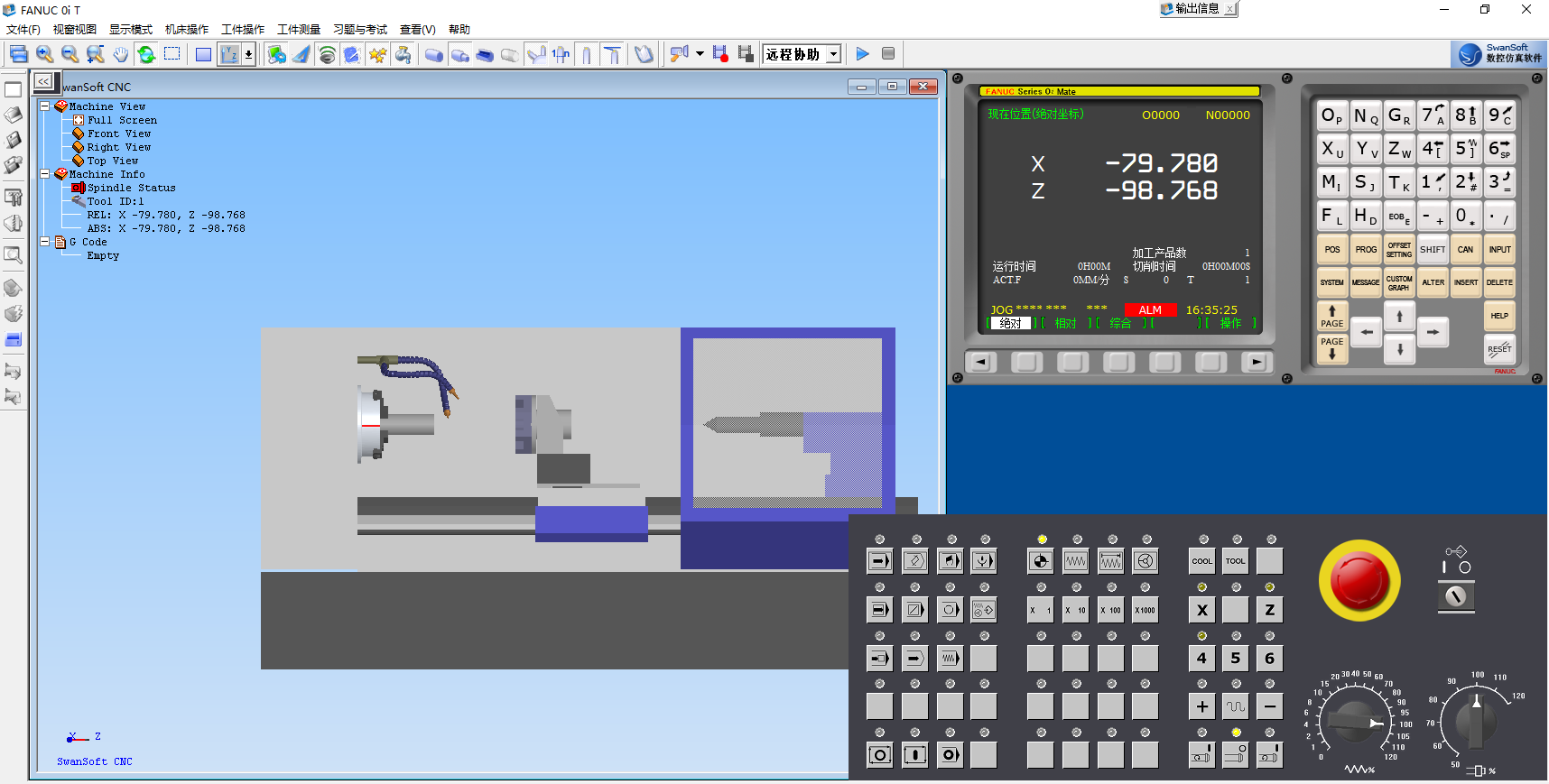Screen dimensions: 1549x784
Task: Toggle the program protect key switch
Action: click(x=1455, y=596)
